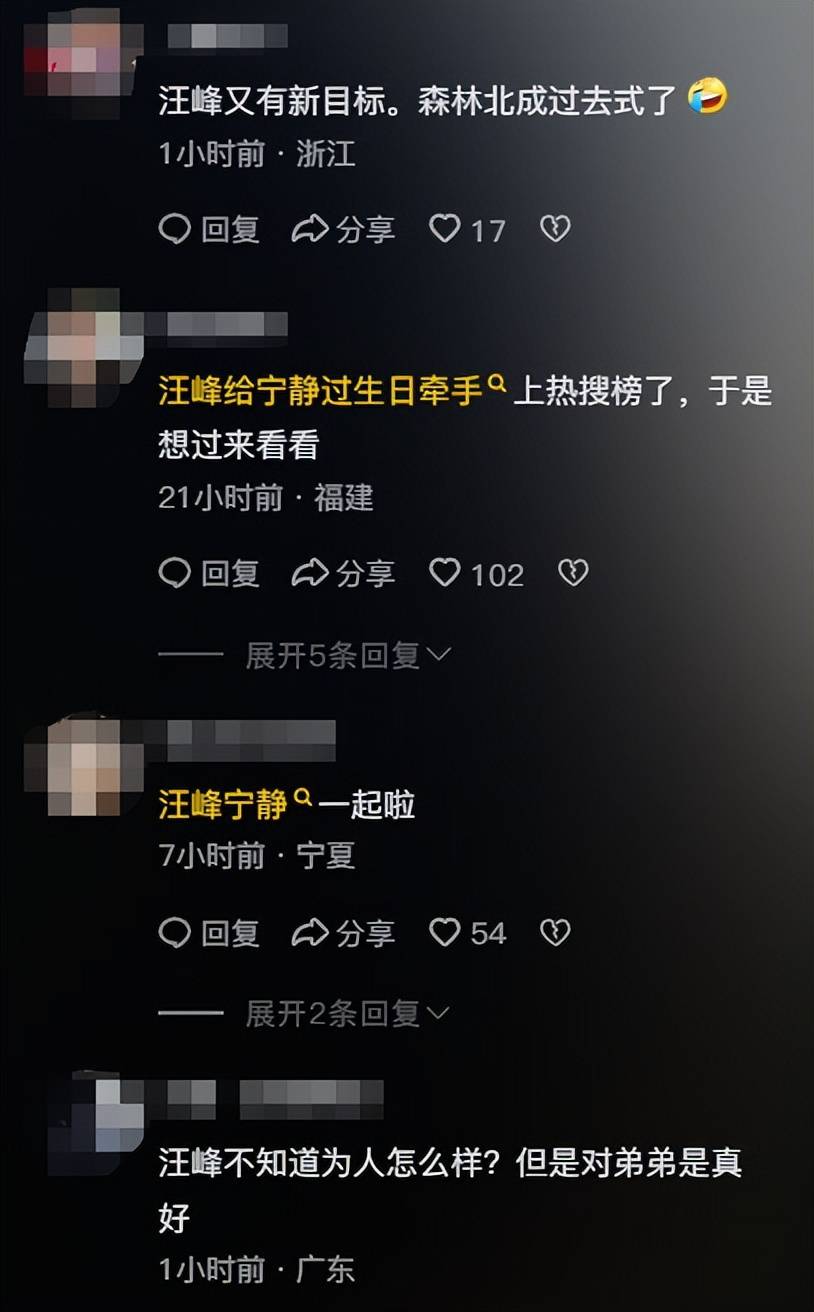The height and width of the screenshot is (1312, 814).
Task: Dislike the Ningxia comment via broken heart
Action: point(555,933)
